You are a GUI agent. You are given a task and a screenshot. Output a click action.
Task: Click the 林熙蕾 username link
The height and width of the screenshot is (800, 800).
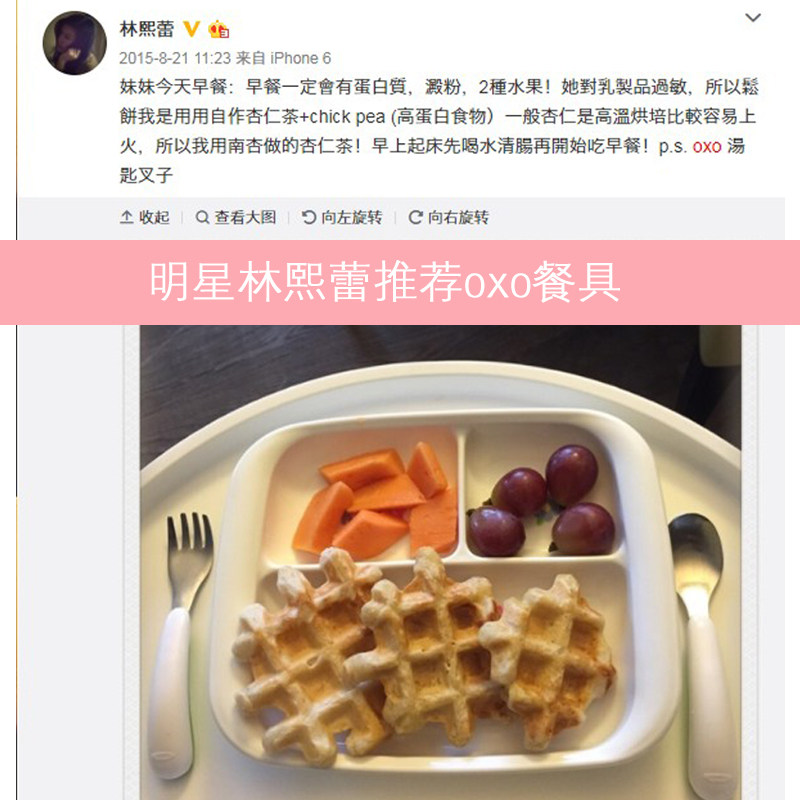[x=147, y=29]
